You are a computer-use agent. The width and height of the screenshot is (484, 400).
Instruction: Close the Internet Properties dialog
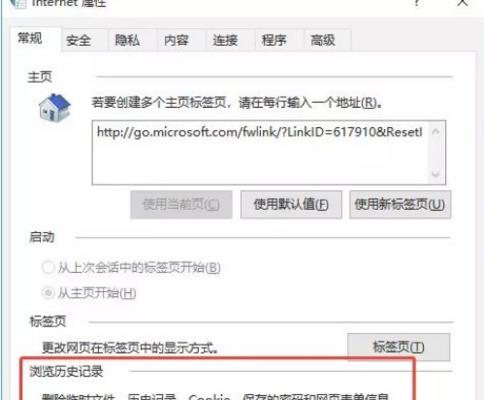click(463, 3)
